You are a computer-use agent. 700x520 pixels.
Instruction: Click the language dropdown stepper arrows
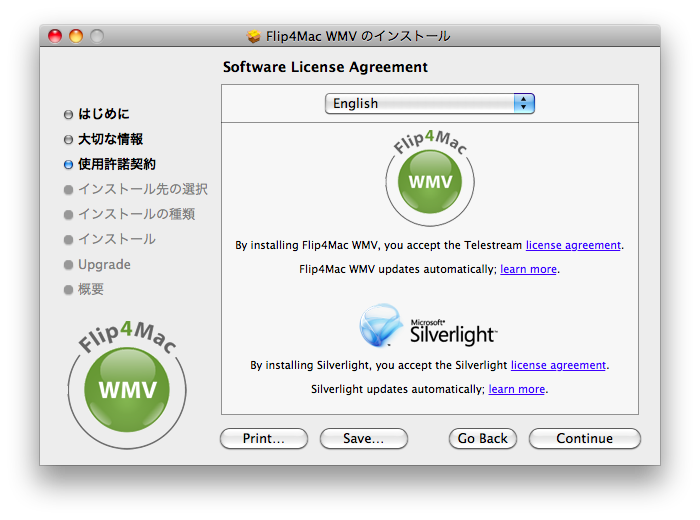coord(524,104)
